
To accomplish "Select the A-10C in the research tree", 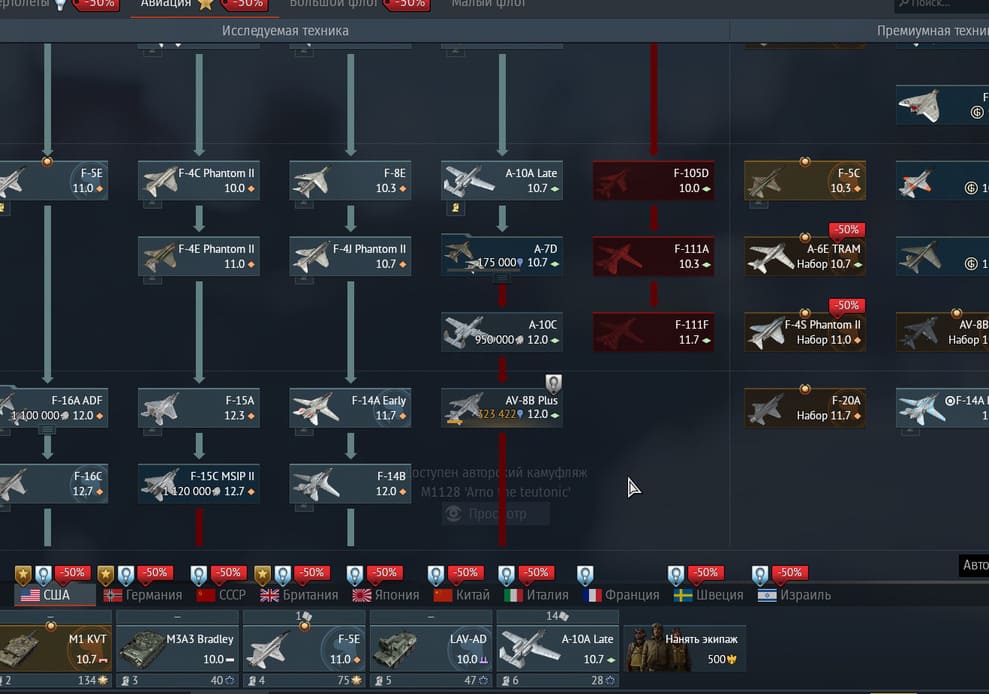I will click(502, 332).
